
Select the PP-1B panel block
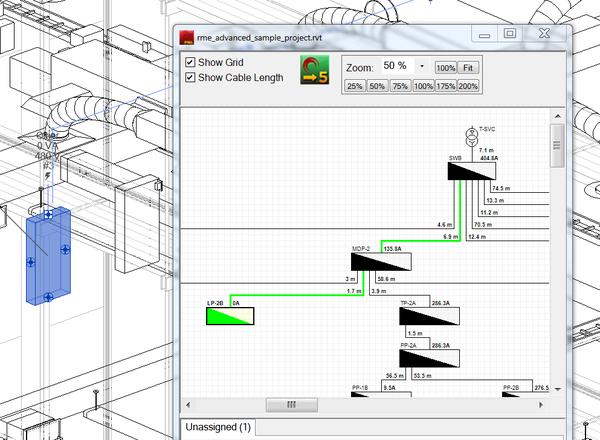coord(381,394)
